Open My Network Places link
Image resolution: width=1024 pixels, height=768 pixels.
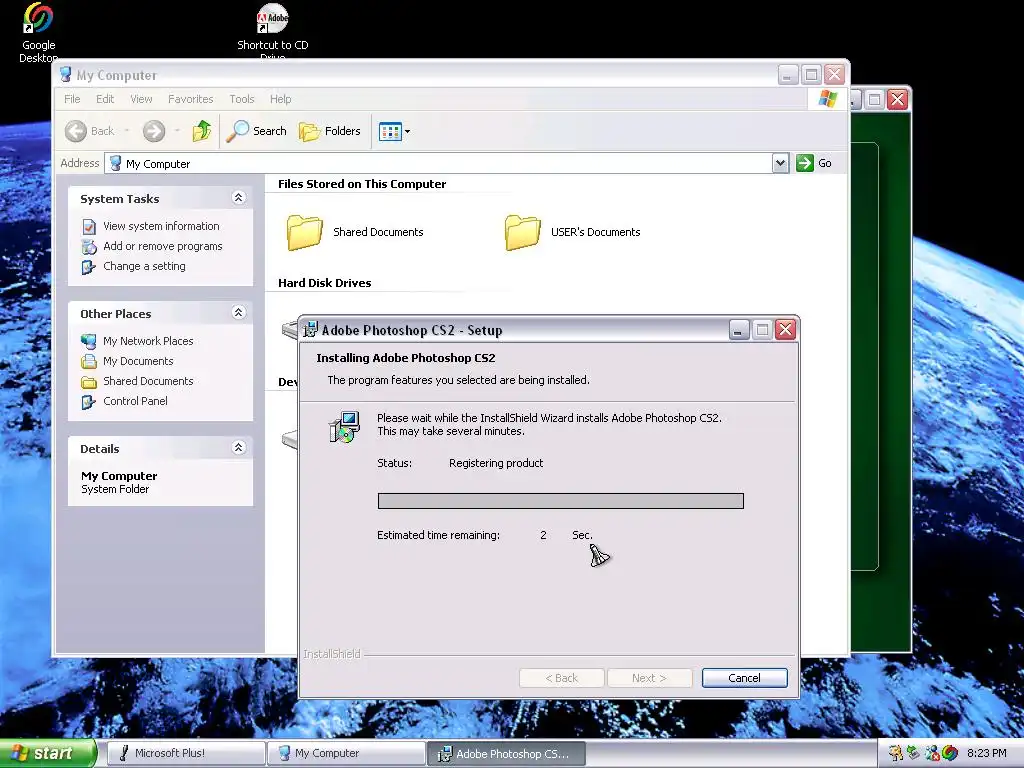point(148,341)
